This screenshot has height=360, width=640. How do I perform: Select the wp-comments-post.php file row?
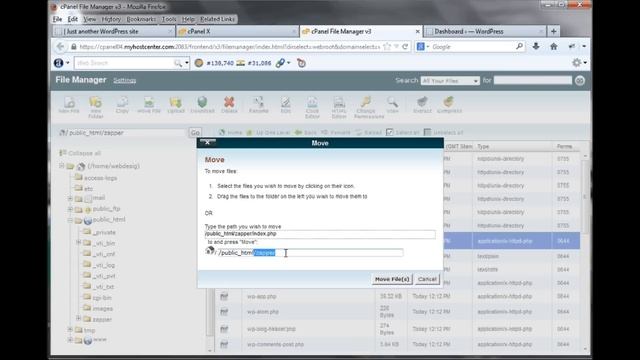pos(398,344)
